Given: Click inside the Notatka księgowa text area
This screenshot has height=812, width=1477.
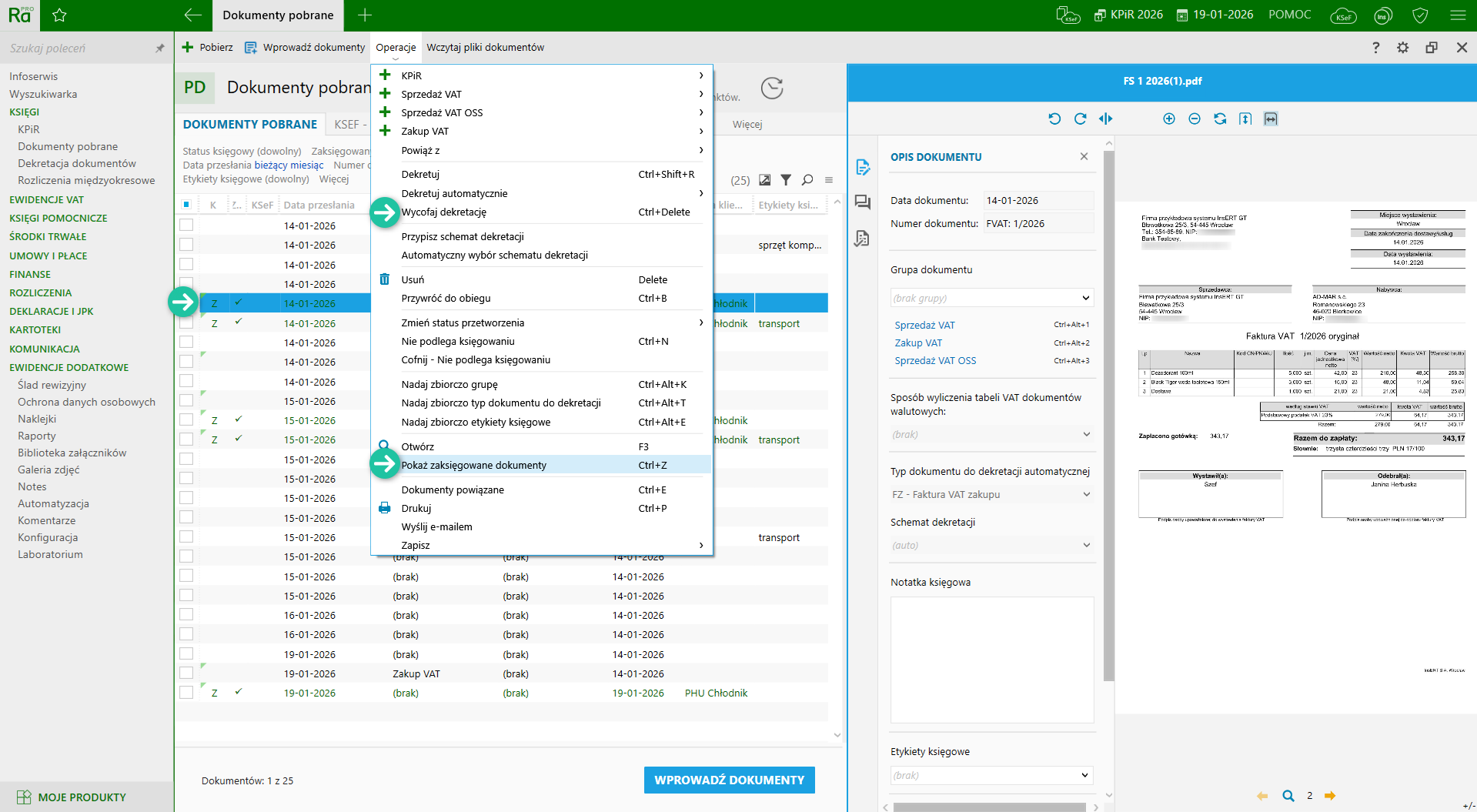Looking at the screenshot, I should 991,659.
